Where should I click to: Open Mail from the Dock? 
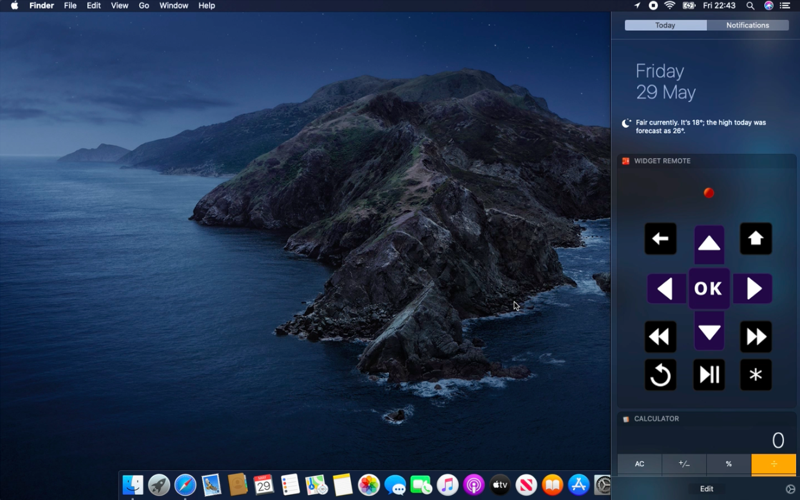211,485
